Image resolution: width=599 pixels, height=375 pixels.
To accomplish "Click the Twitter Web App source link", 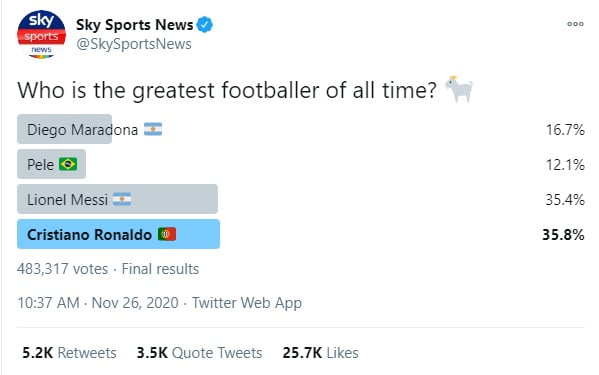I will point(247,303).
